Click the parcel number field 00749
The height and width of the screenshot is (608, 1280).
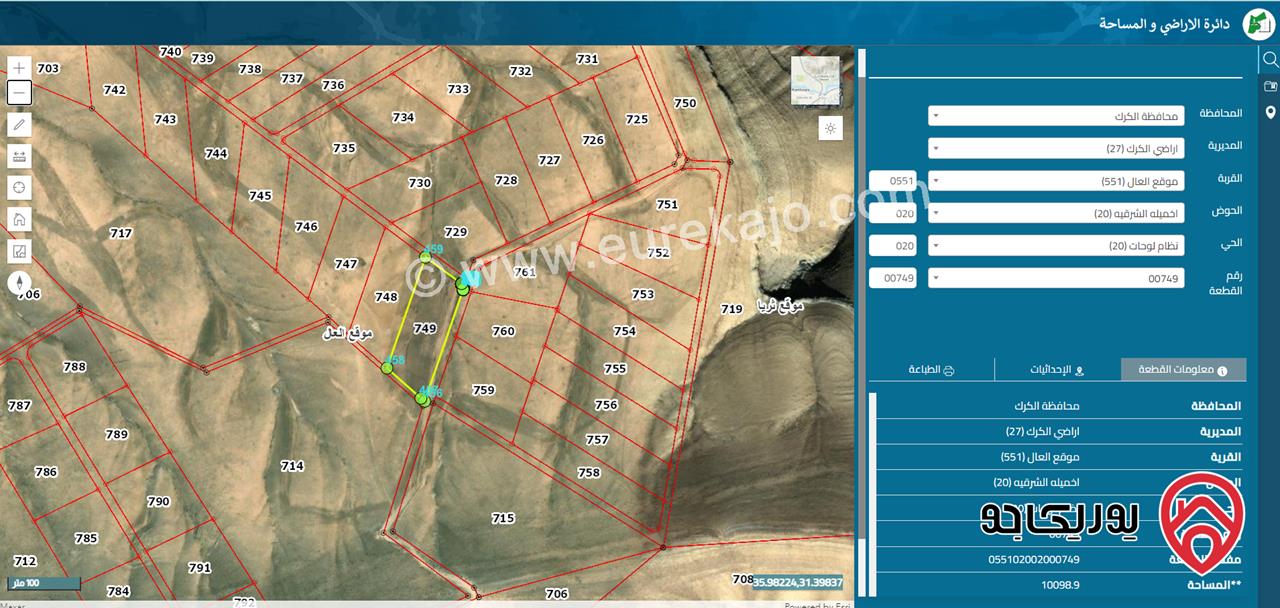(x=893, y=278)
